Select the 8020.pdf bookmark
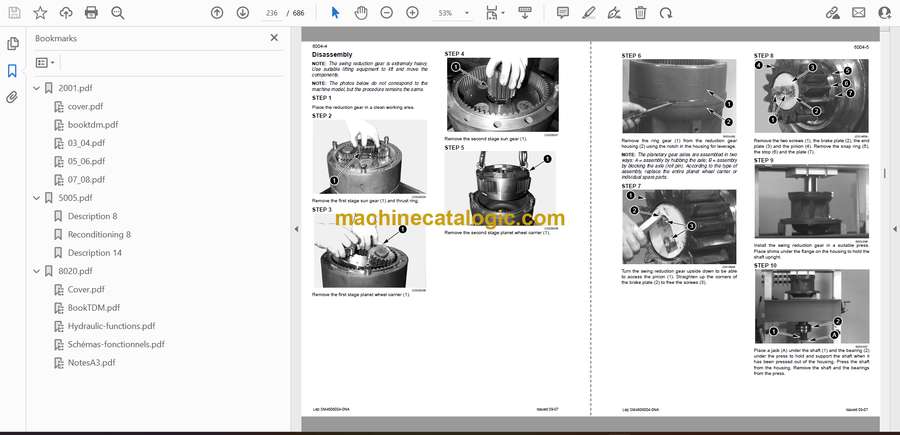900x435 pixels. tap(75, 271)
